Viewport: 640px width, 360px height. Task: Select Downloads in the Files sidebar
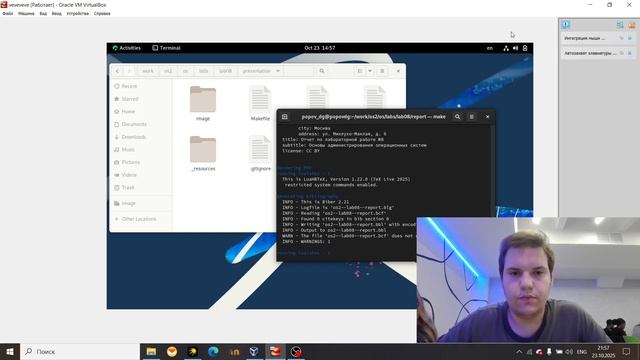pyautogui.click(x=141, y=137)
